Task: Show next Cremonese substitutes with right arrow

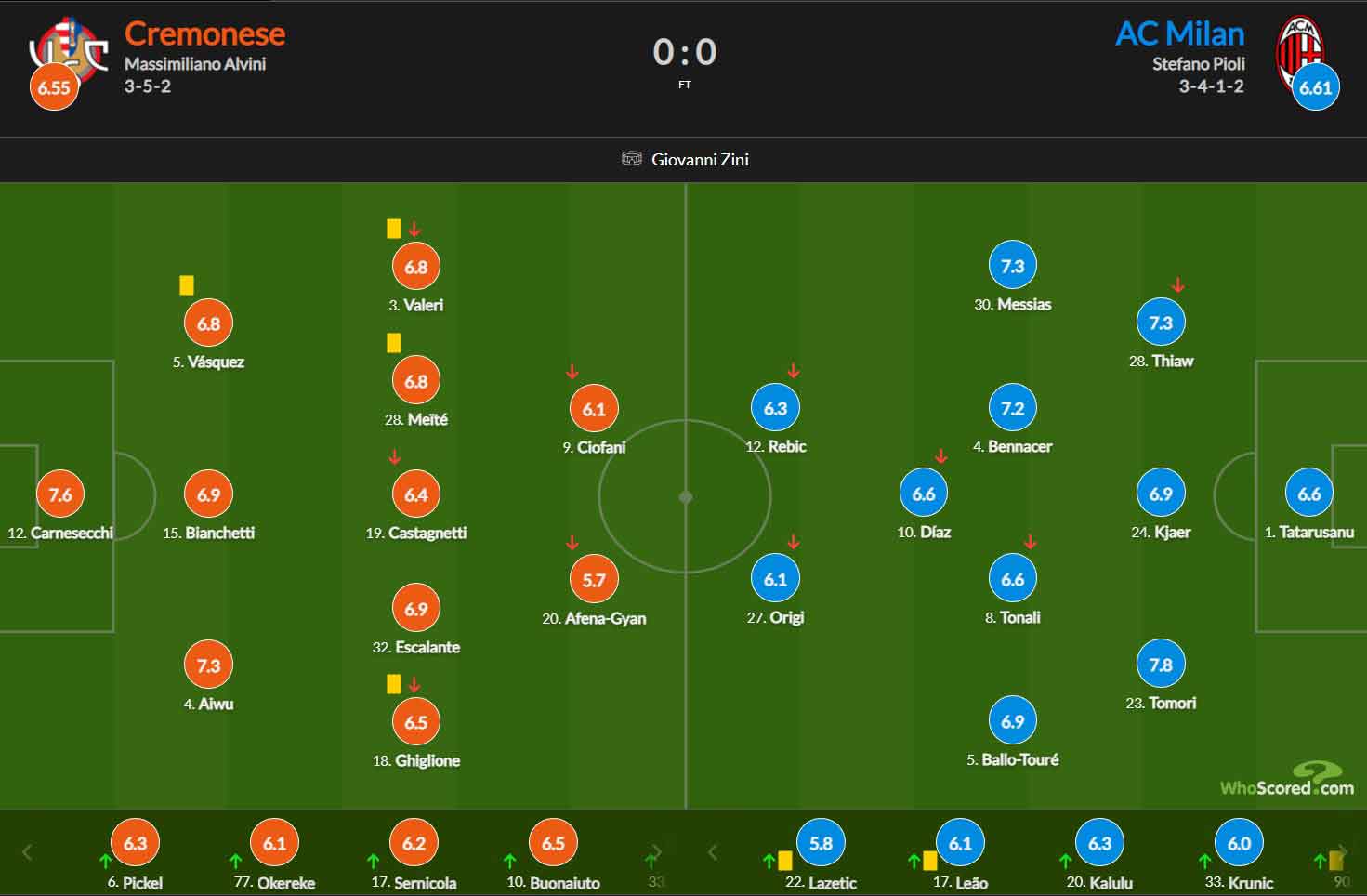Action: coord(656,852)
